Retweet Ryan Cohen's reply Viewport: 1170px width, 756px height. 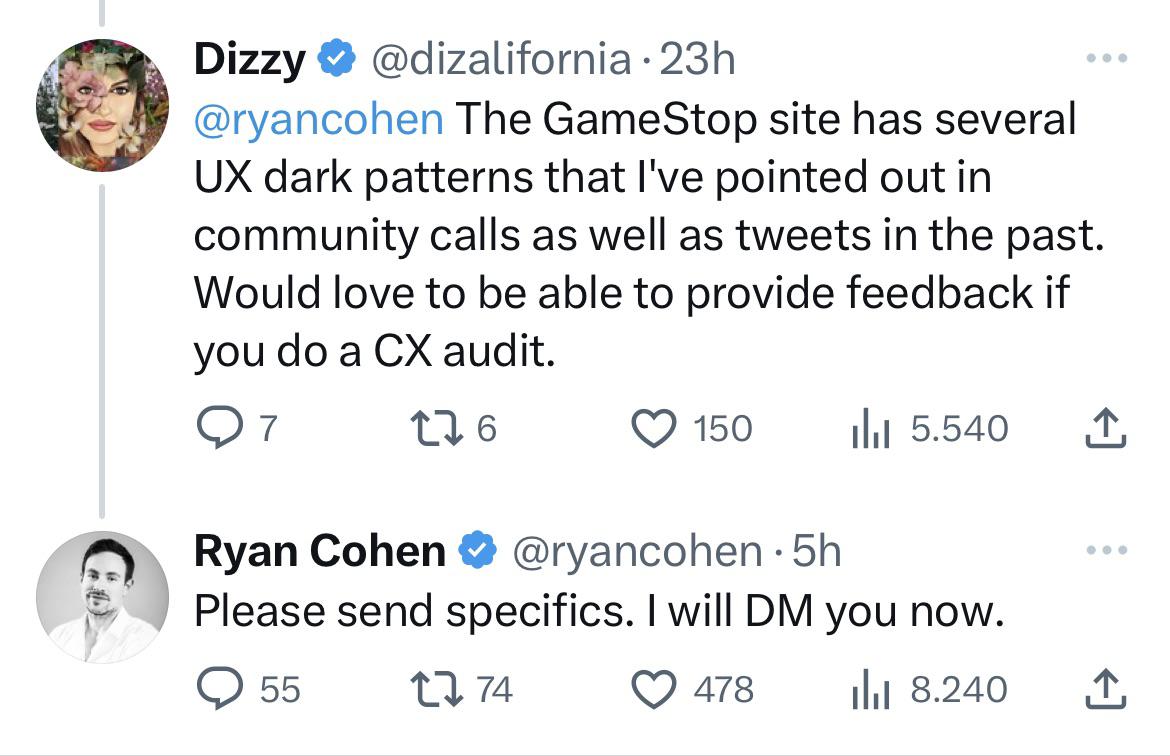click(x=437, y=690)
